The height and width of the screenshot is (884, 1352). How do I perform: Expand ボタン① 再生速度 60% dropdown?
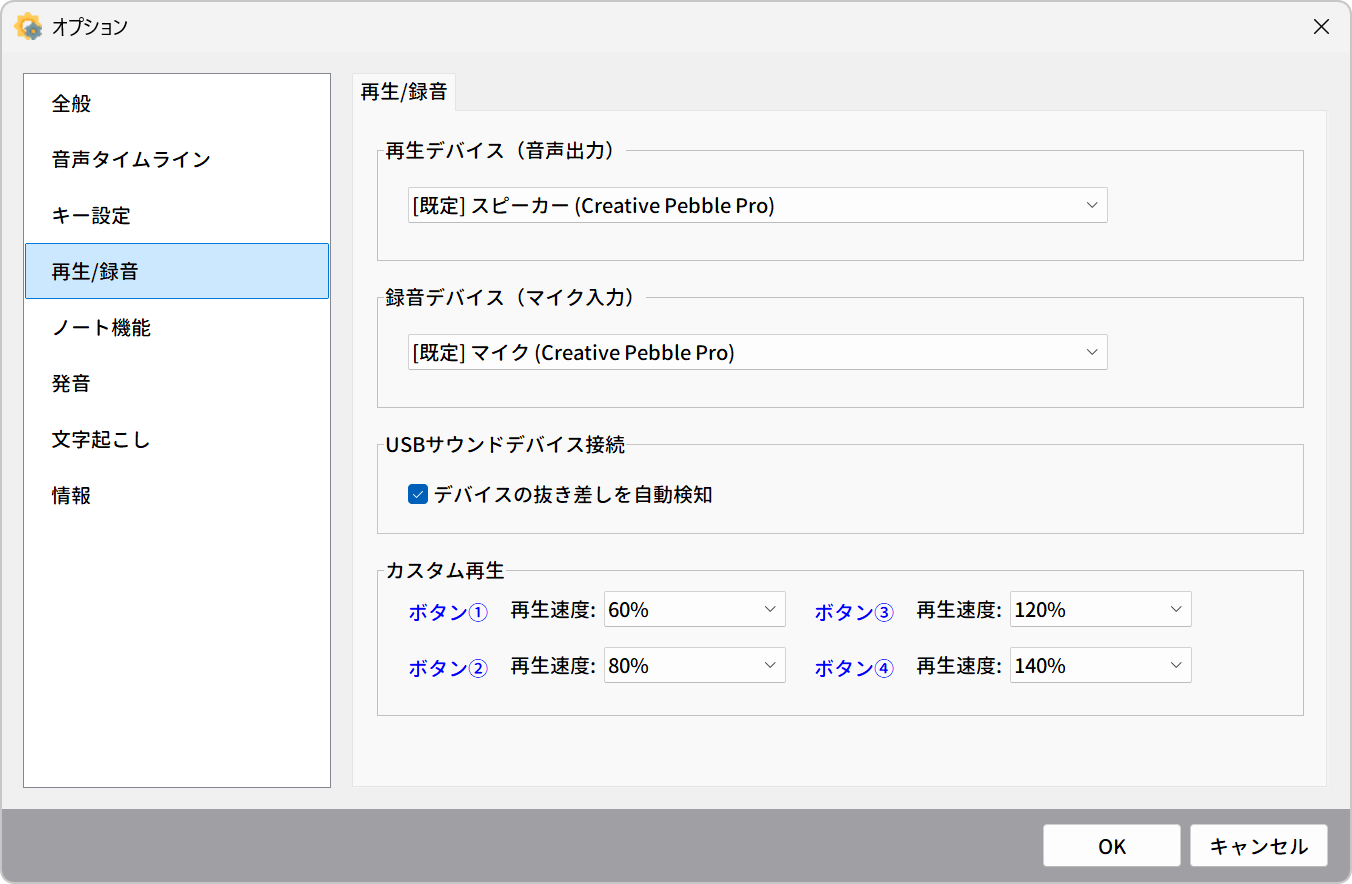click(x=694, y=609)
